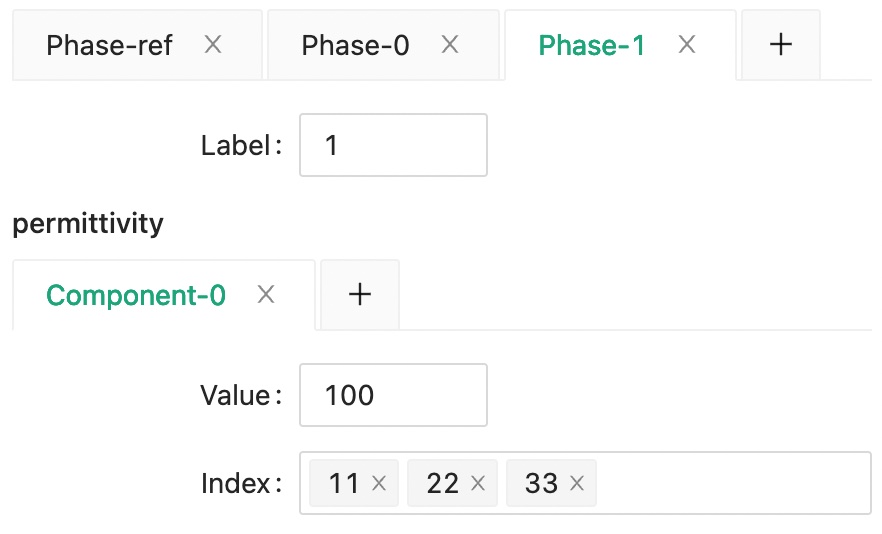Add a new phase tab
The width and height of the screenshot is (882, 534).
point(780,45)
